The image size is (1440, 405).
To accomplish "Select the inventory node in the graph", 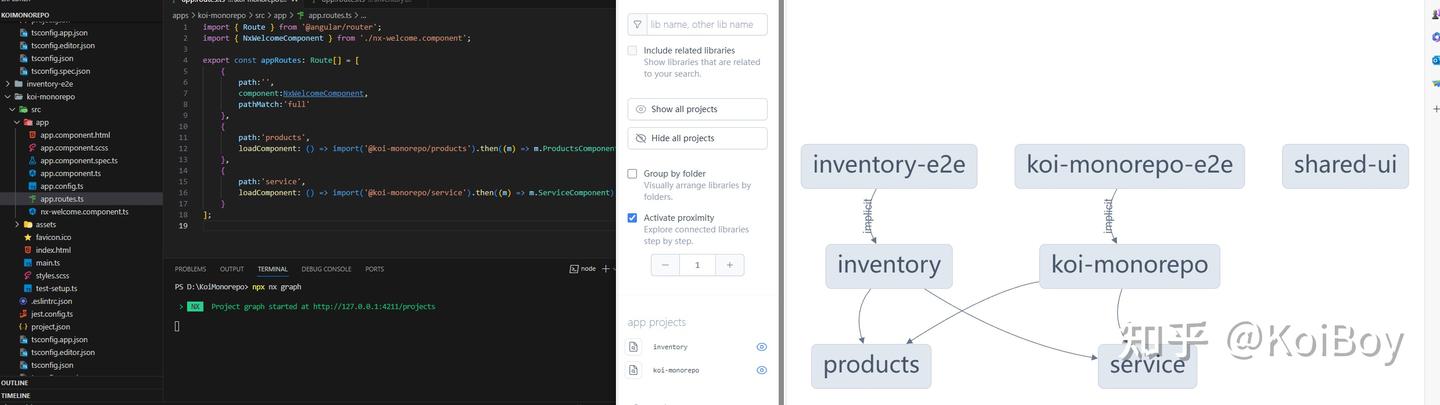I will pos(889,266).
